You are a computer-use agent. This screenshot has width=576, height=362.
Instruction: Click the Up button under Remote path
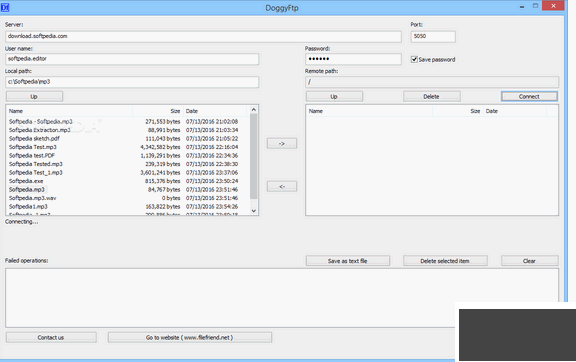334,96
